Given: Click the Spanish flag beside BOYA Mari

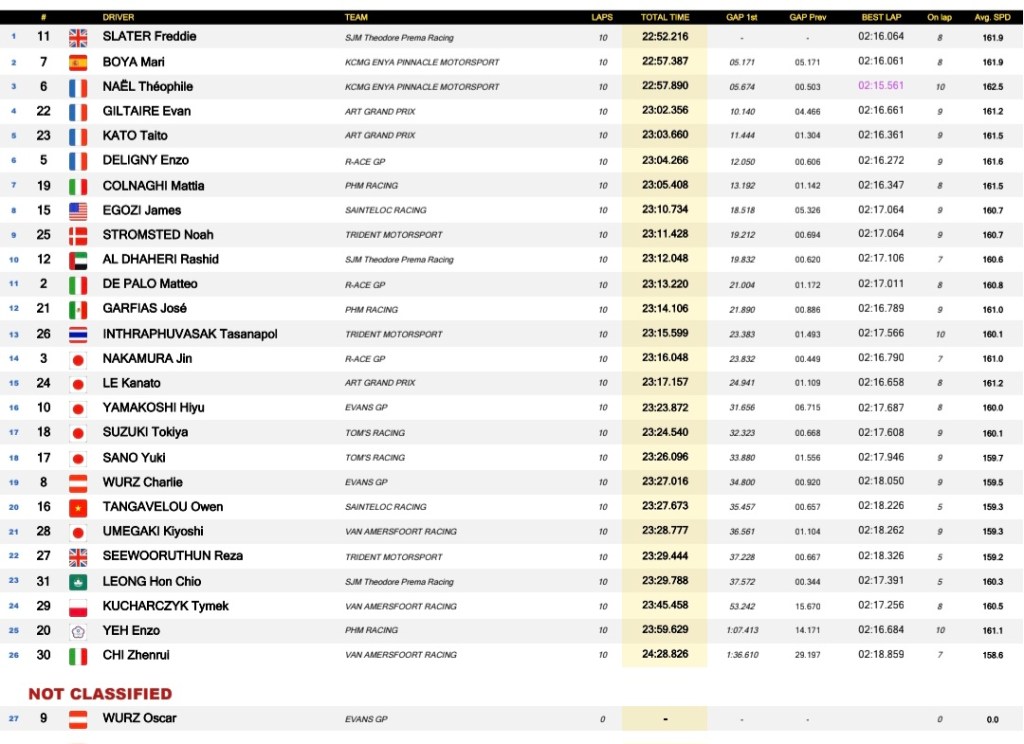Looking at the screenshot, I should [x=78, y=63].
